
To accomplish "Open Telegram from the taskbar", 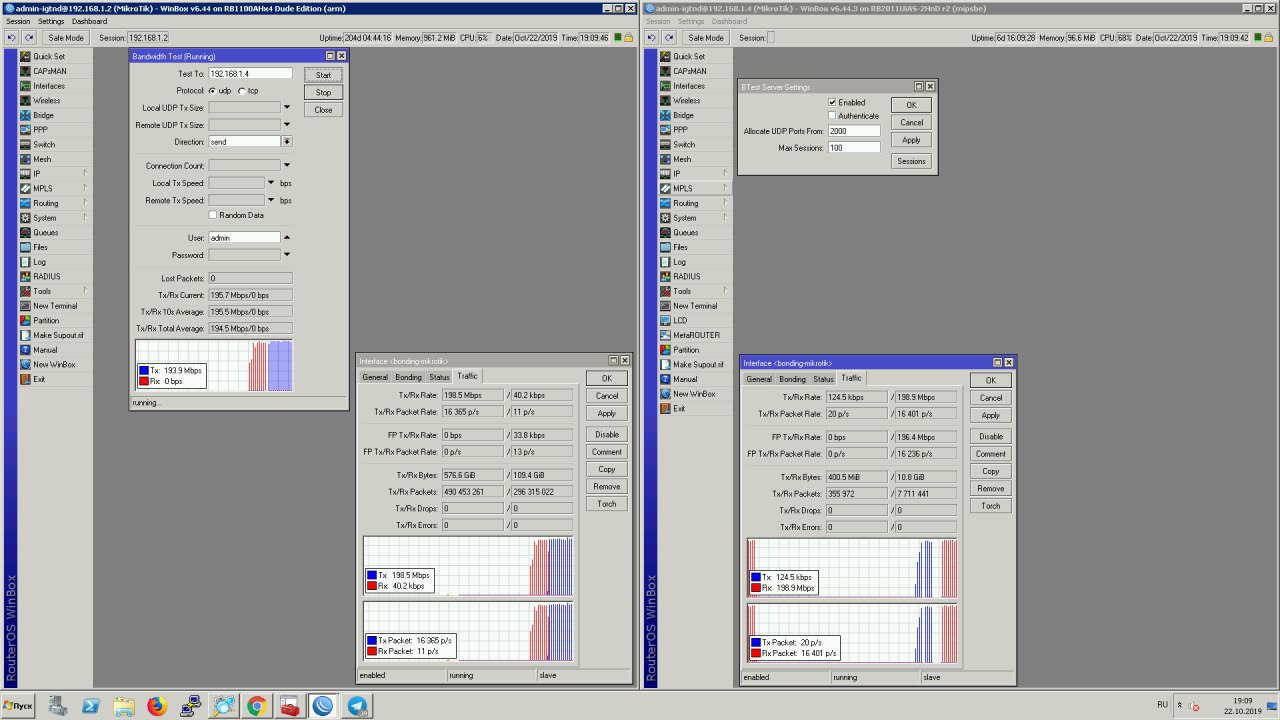I will (x=356, y=706).
